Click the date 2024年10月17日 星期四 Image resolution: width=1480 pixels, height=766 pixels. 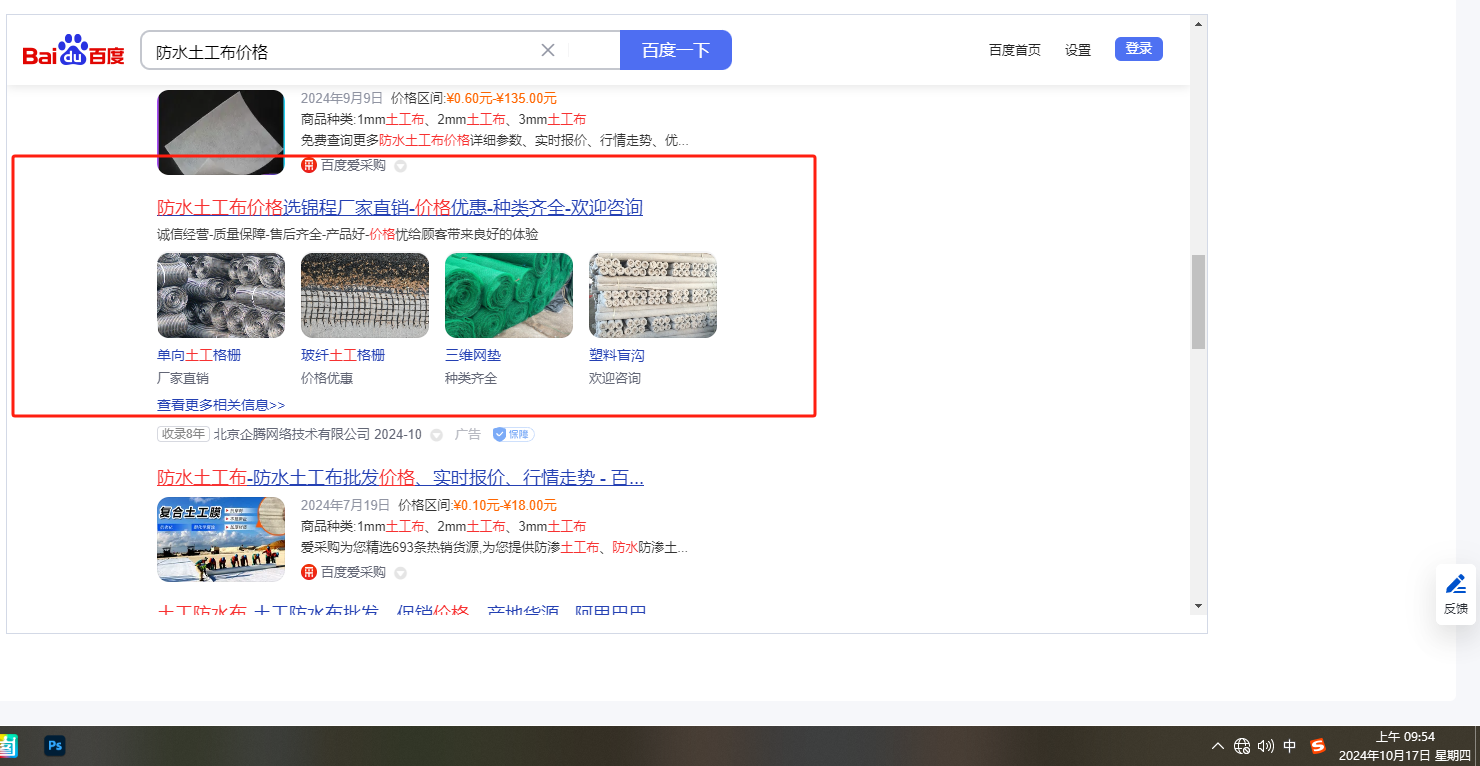point(1405,755)
